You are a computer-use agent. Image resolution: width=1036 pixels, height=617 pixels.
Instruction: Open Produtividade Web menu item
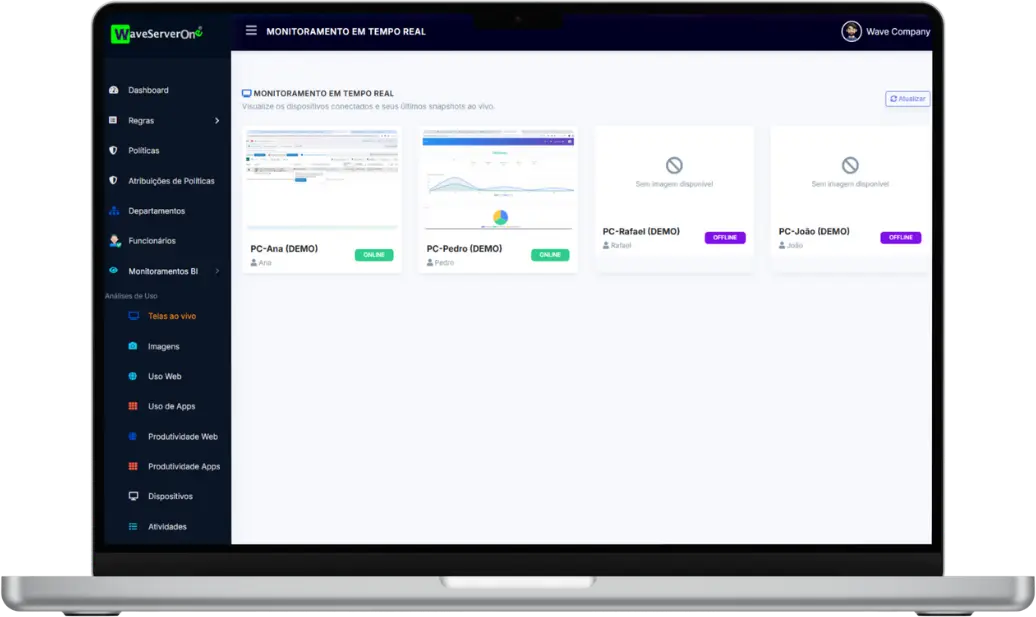click(182, 437)
